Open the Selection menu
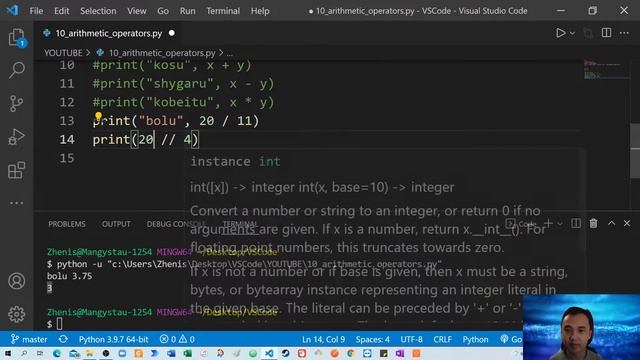This screenshot has width=640, height=360. pyautogui.click(x=98, y=11)
